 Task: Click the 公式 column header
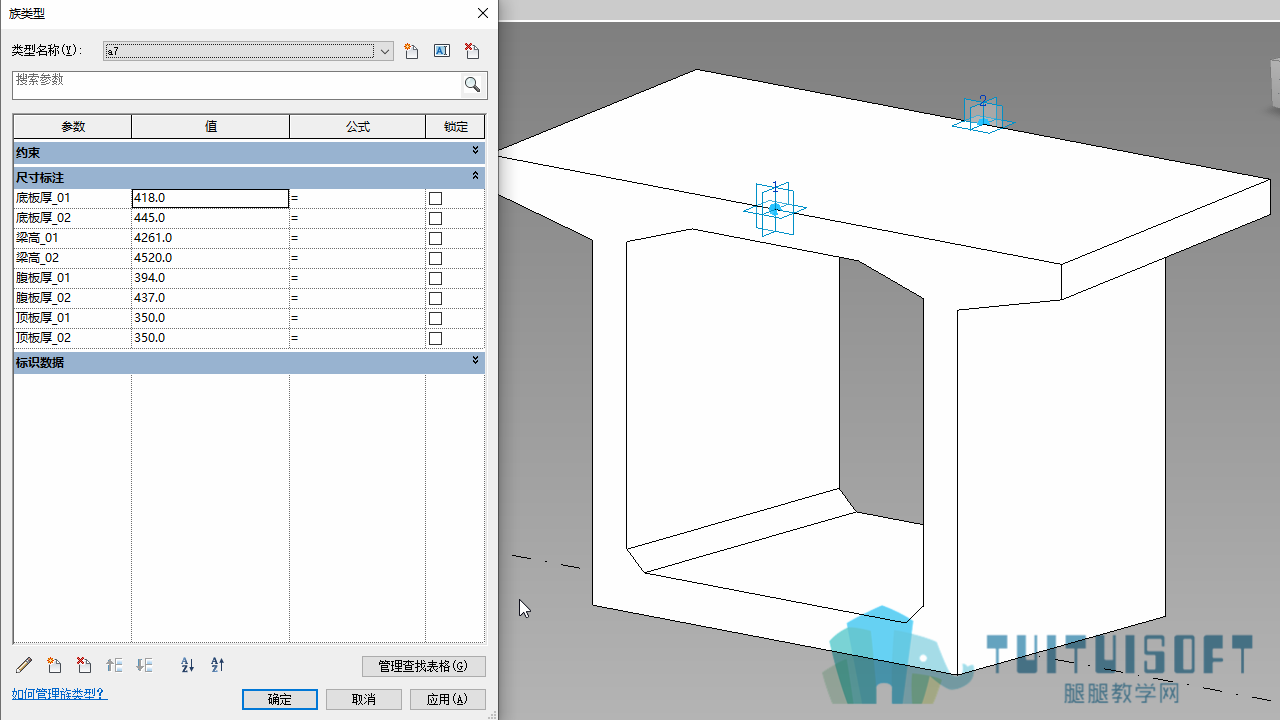(358, 126)
